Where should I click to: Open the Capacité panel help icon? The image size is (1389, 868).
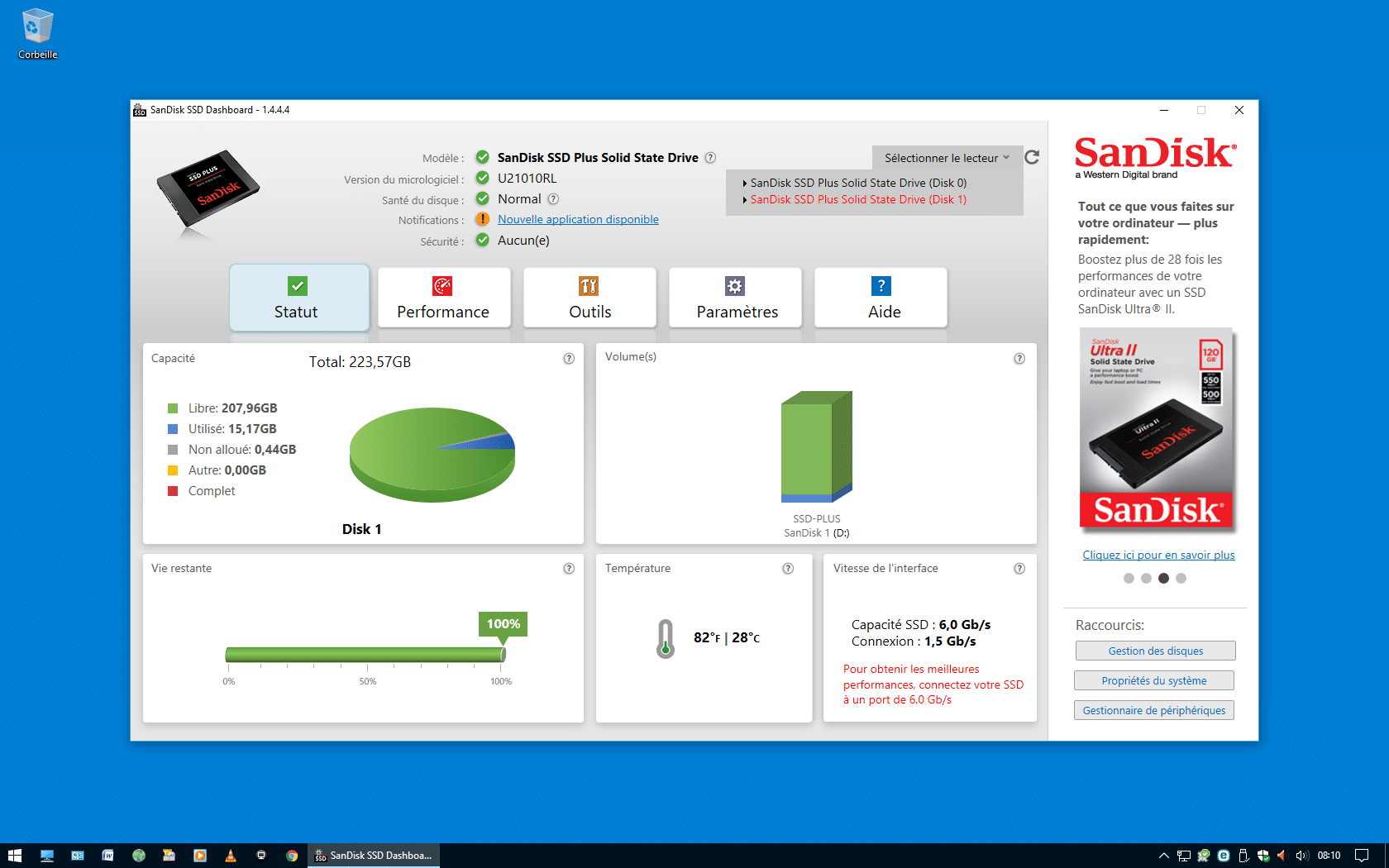(569, 359)
